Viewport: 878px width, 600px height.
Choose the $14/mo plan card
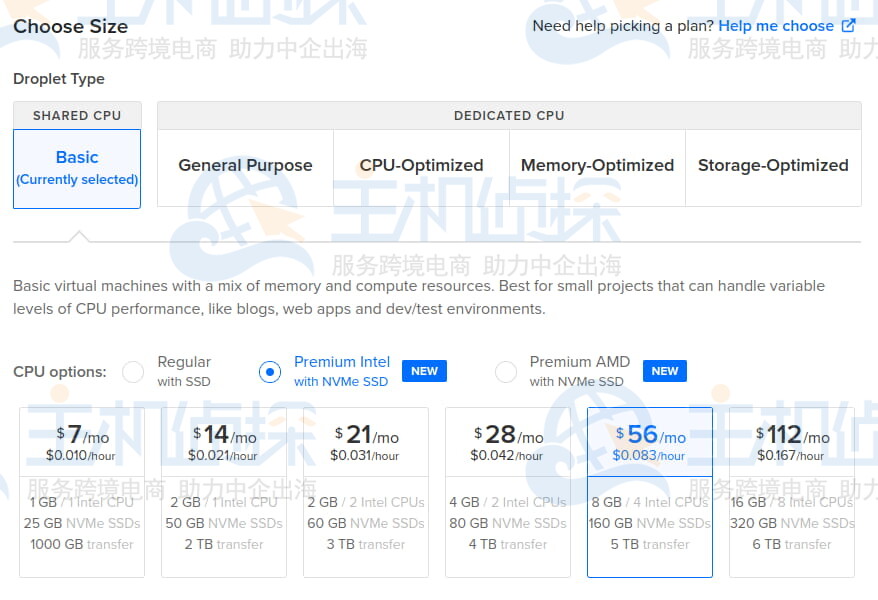pyautogui.click(x=224, y=493)
